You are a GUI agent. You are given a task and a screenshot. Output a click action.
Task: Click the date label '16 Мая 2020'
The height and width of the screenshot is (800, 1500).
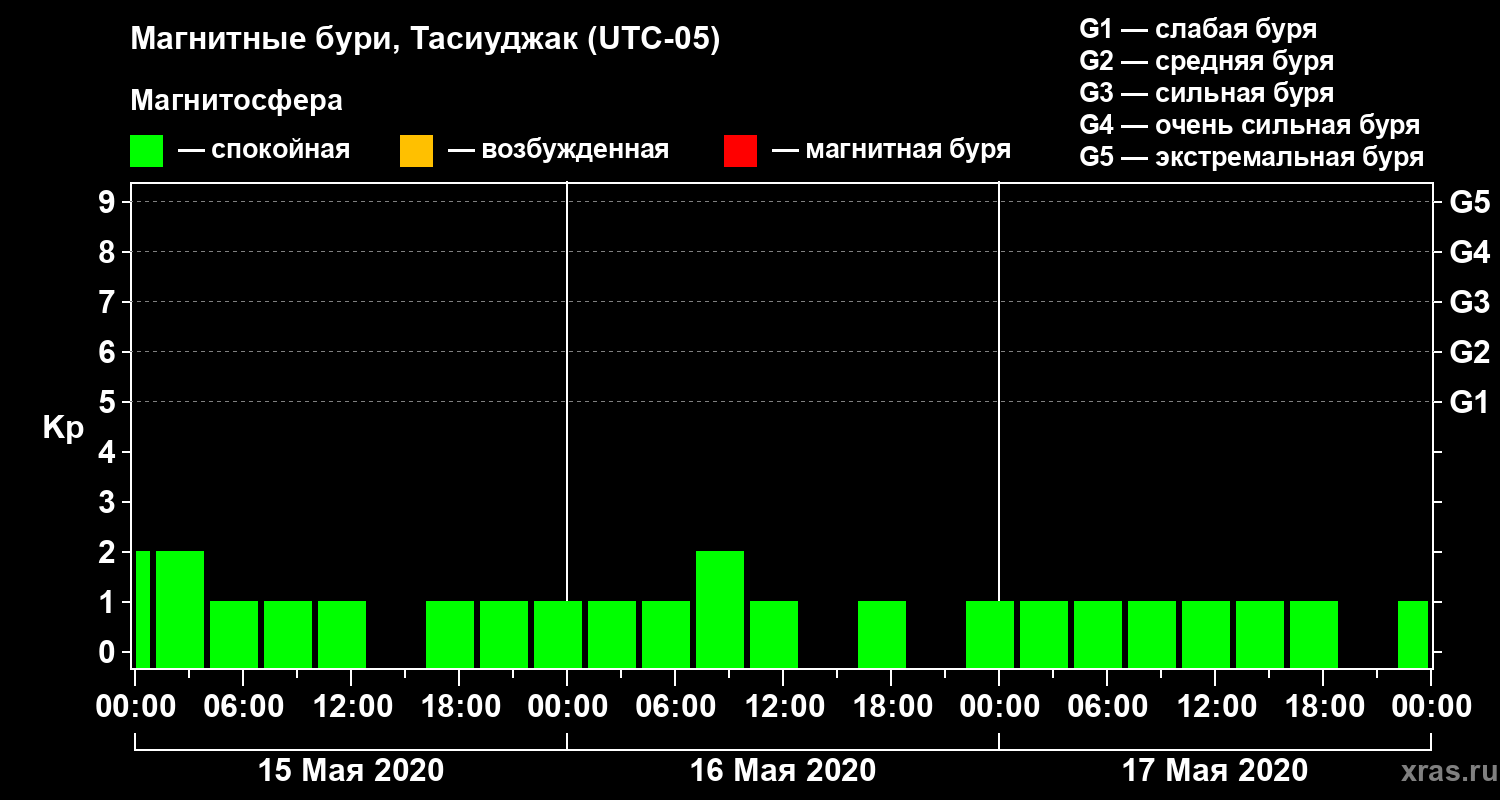click(x=783, y=771)
